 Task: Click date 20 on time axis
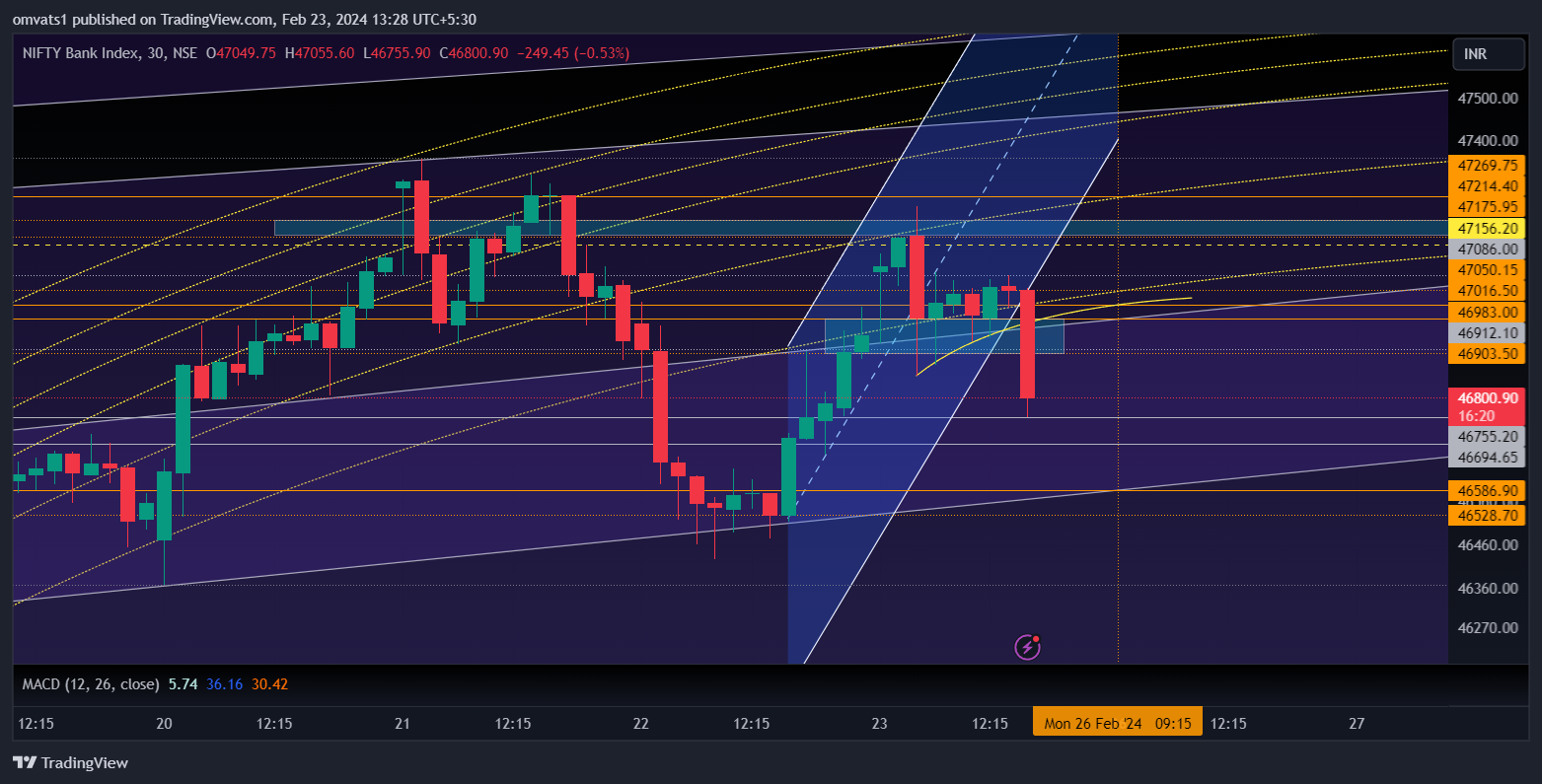pos(164,723)
